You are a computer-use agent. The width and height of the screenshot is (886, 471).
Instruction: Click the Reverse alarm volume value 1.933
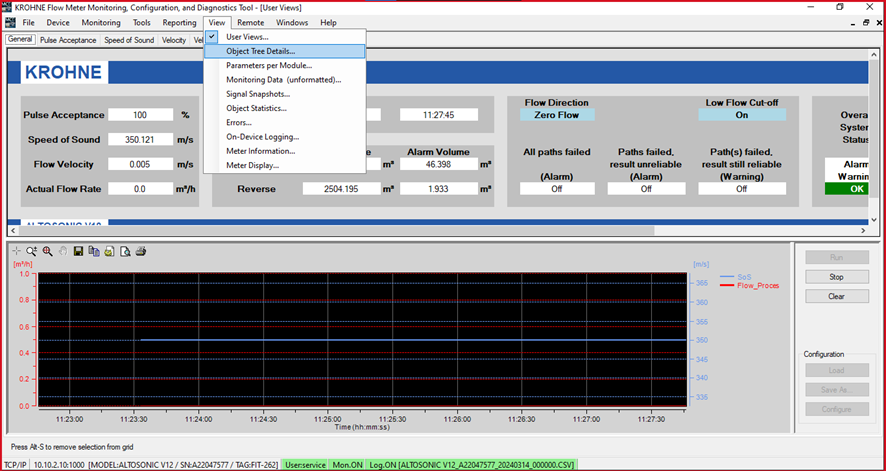(x=439, y=189)
